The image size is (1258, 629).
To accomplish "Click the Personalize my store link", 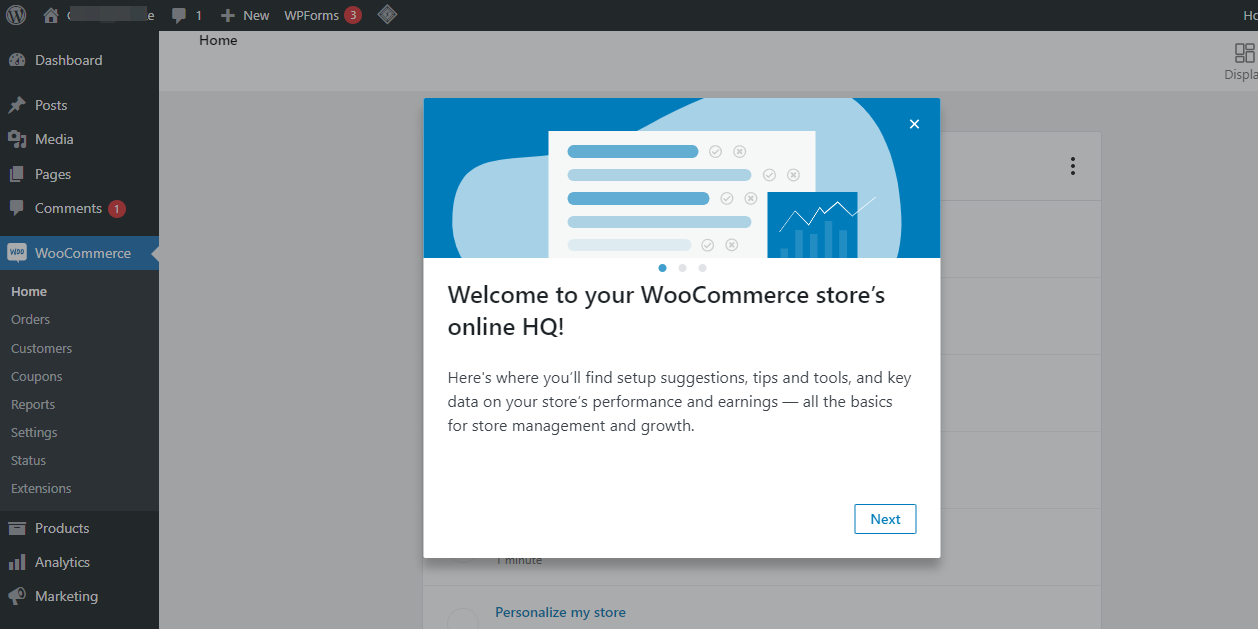I will [560, 612].
